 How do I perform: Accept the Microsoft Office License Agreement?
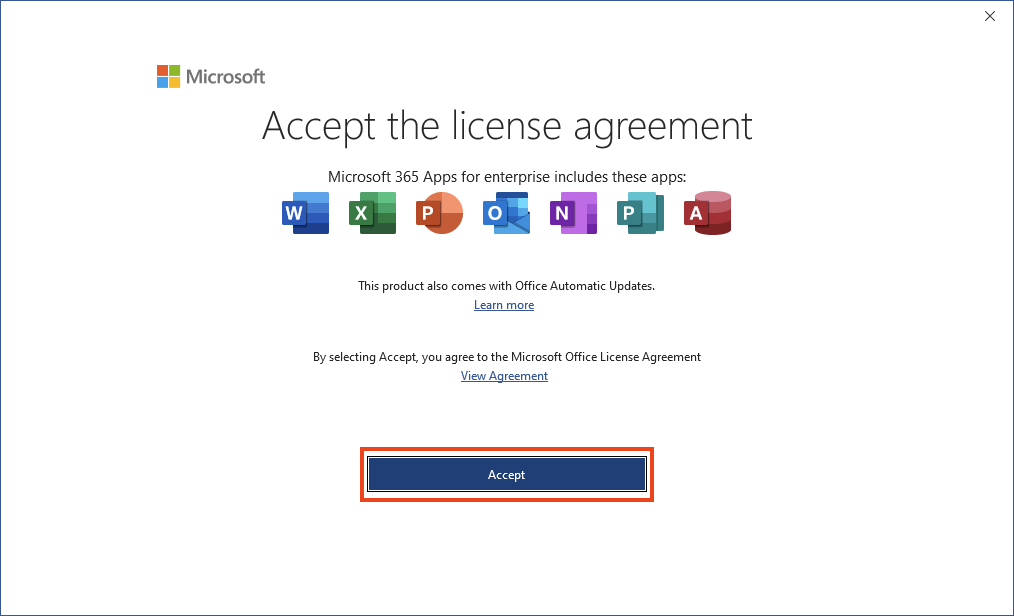tap(506, 474)
